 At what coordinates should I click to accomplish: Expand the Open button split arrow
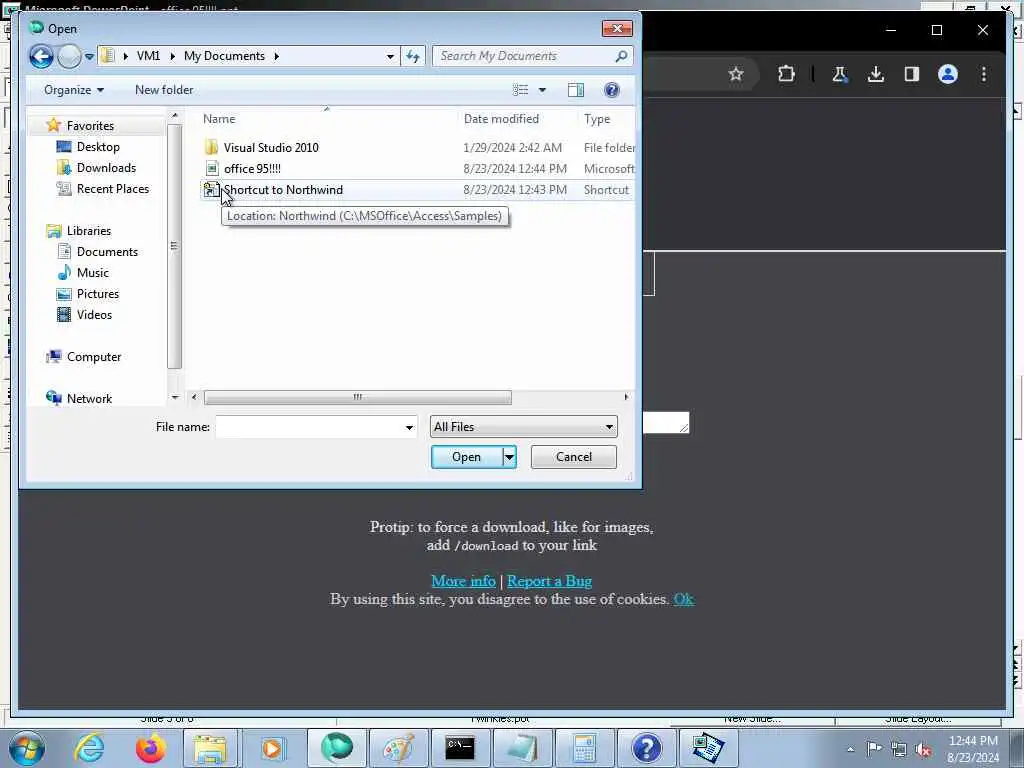pyautogui.click(x=509, y=457)
